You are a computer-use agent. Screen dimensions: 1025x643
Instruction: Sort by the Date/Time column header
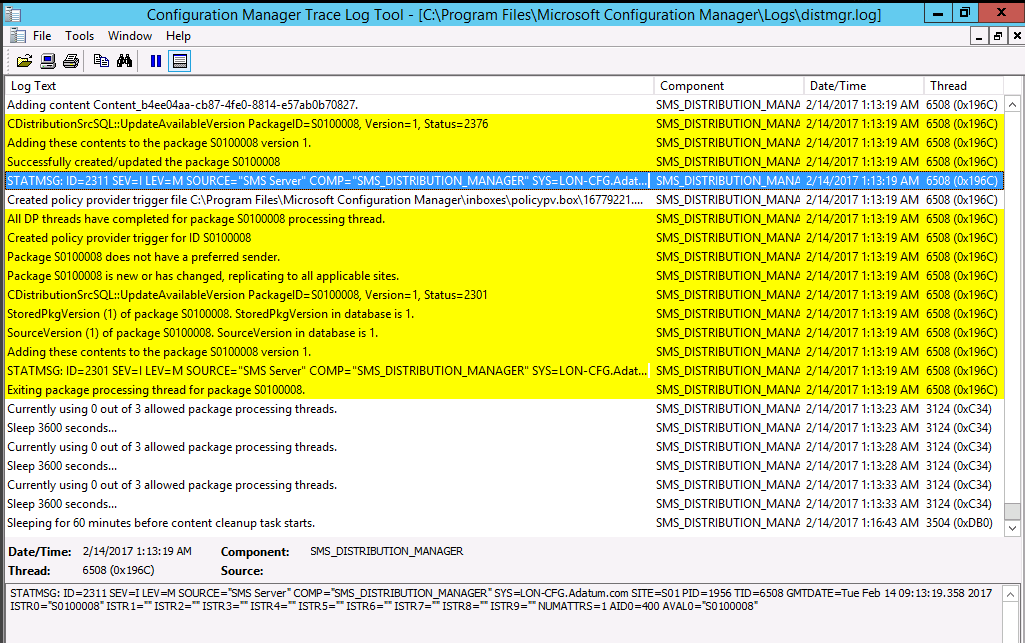pos(863,86)
